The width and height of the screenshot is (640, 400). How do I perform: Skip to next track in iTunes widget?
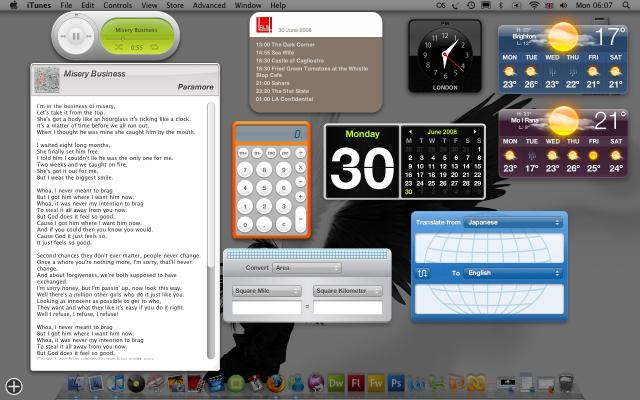pyautogui.click(x=89, y=36)
